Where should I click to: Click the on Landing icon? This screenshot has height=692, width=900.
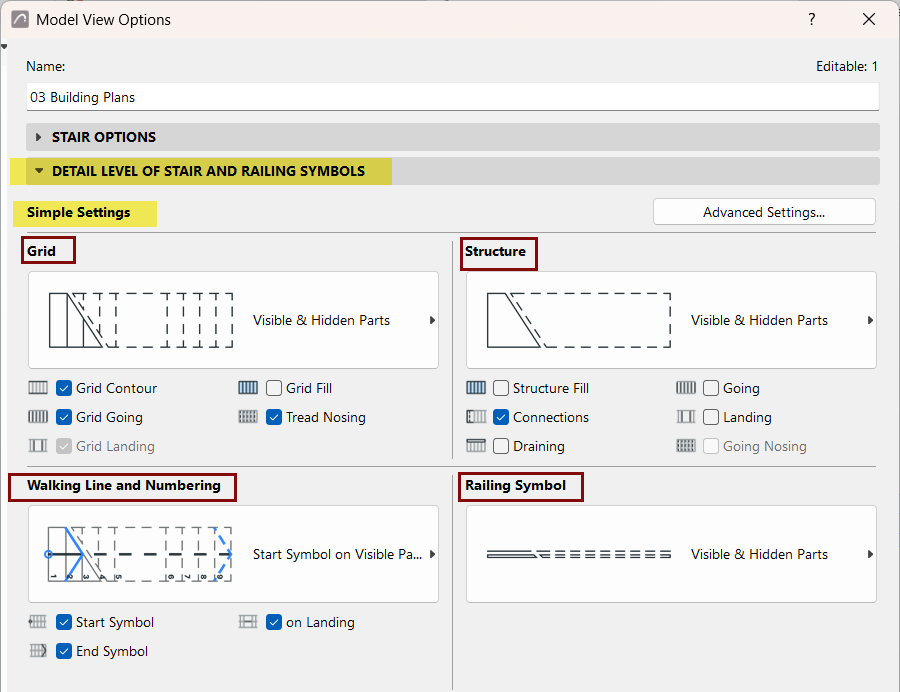[248, 621]
